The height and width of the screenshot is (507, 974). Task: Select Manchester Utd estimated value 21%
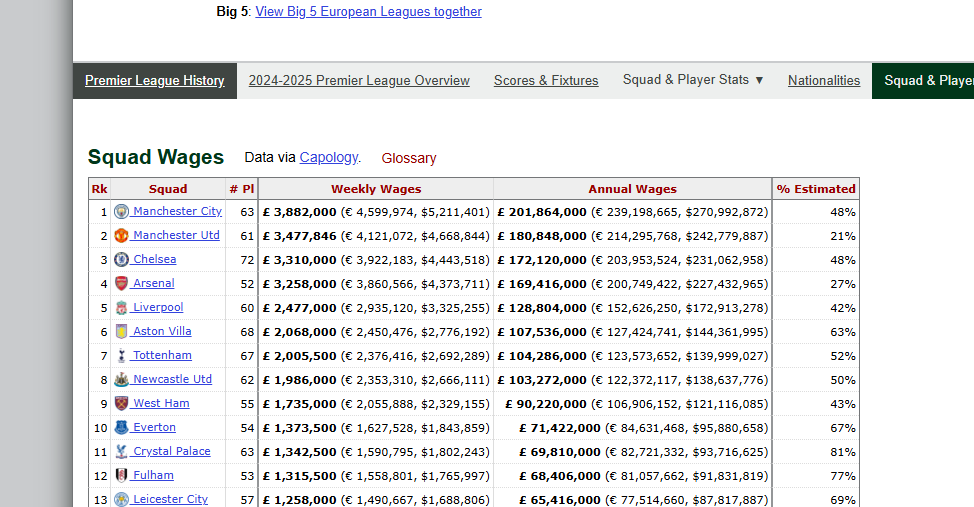(x=843, y=236)
